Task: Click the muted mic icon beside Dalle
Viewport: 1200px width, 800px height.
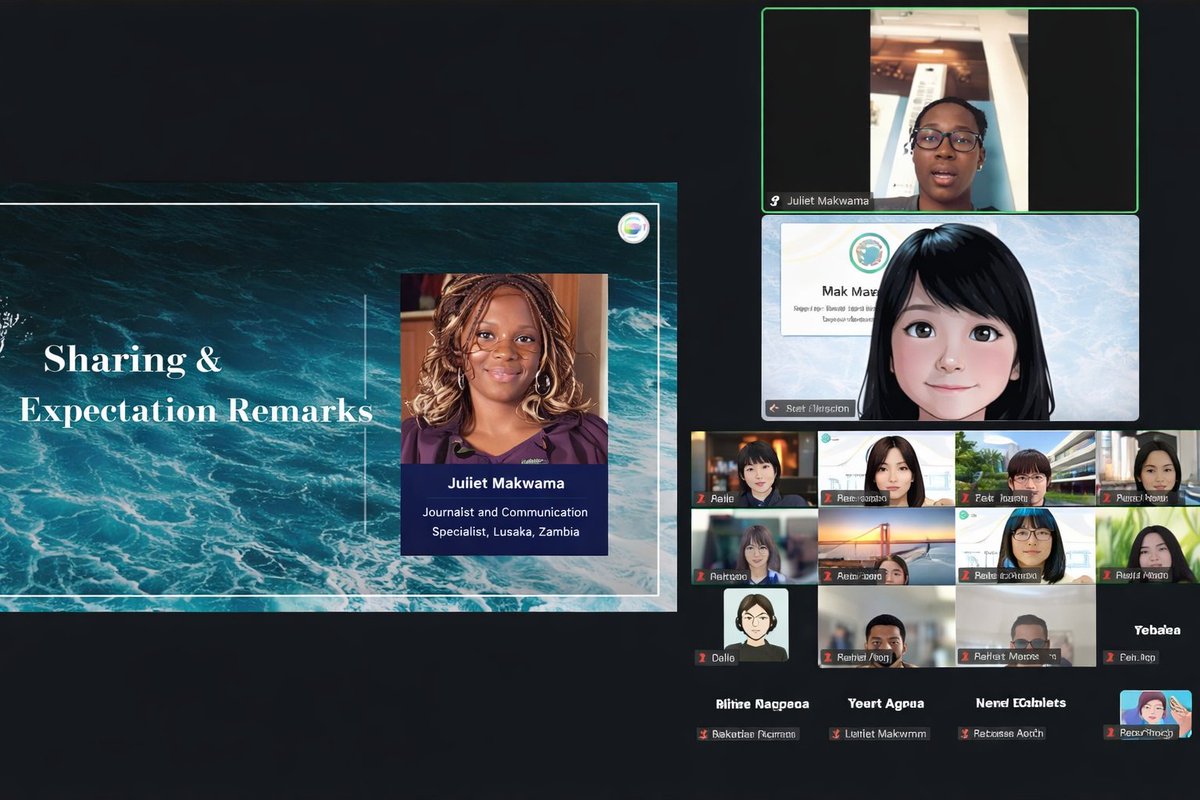Action: [702, 658]
